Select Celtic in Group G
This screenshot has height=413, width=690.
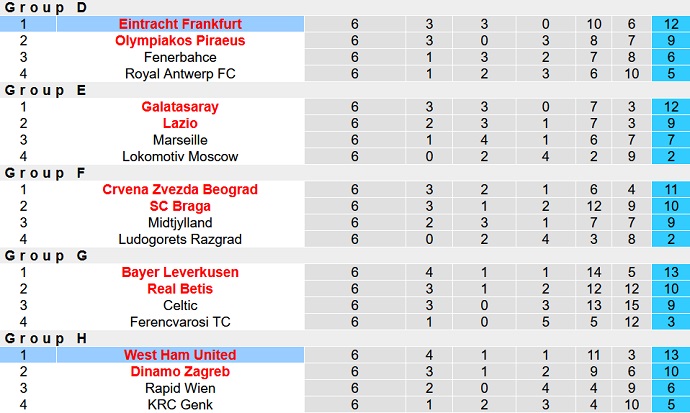[180, 305]
